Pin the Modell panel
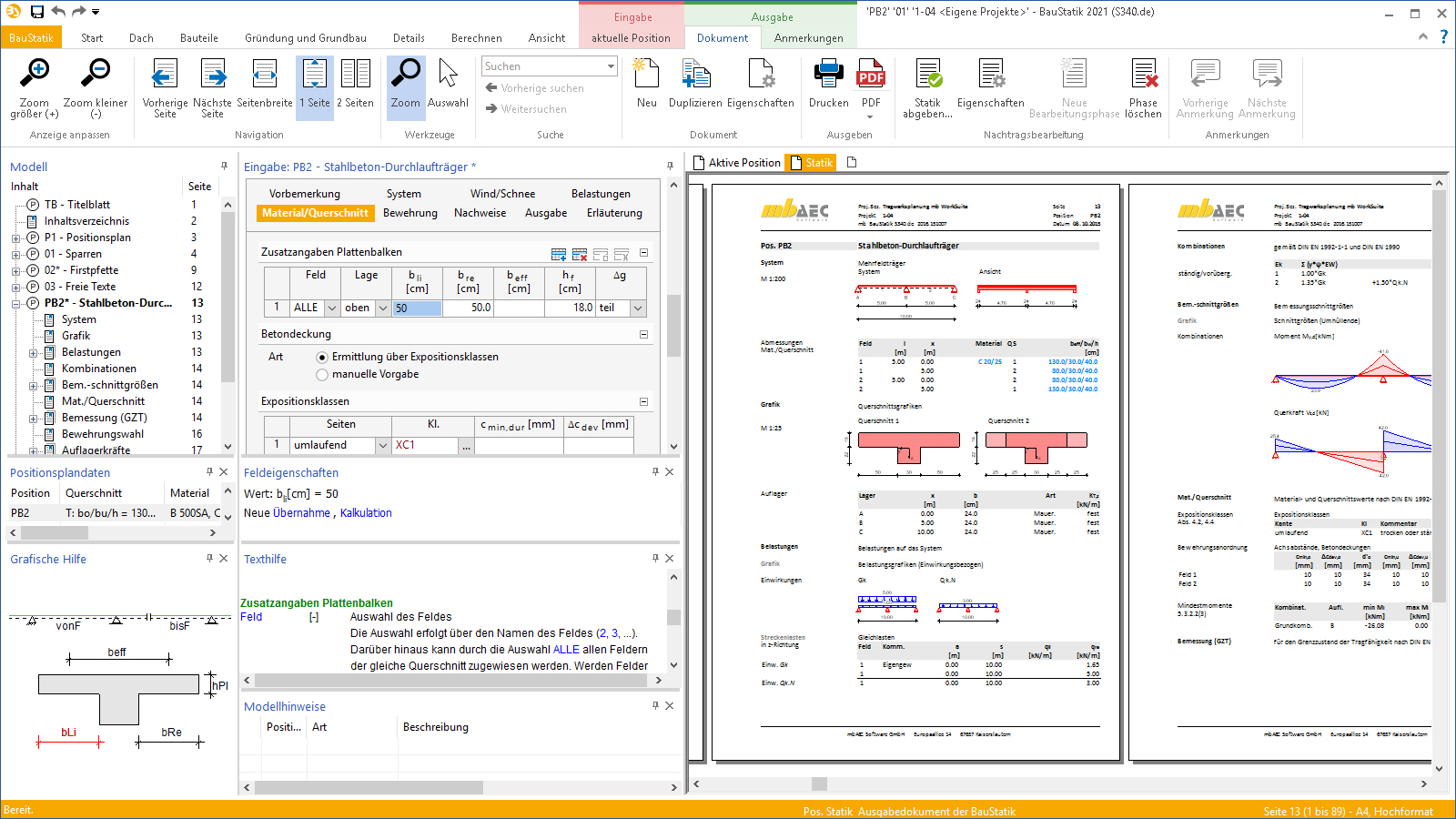Viewport: 1456px width, 819px height. click(224, 167)
